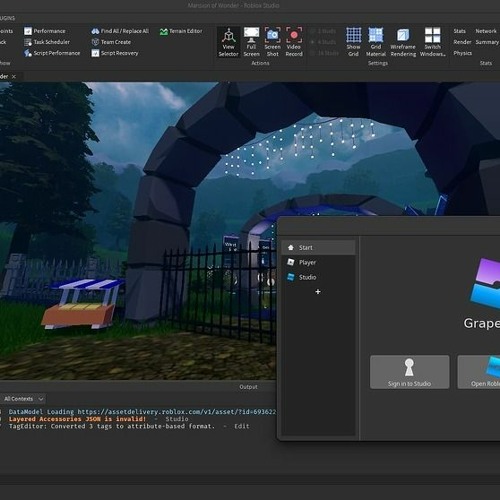Open Find All / Replace All
Screen dimensions: 500x500
click(120, 31)
